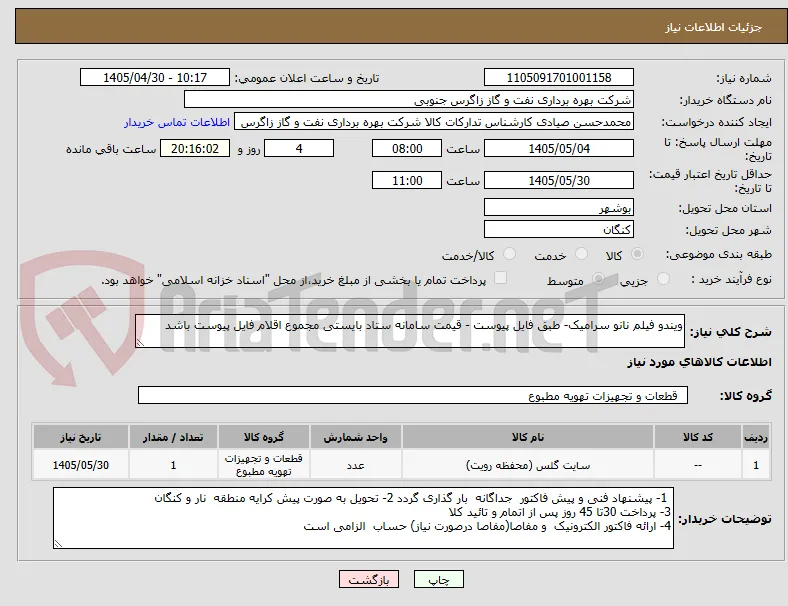This screenshot has width=788, height=606.
Task: Click the price validity date 1405/05/30 field
Action: point(559,180)
